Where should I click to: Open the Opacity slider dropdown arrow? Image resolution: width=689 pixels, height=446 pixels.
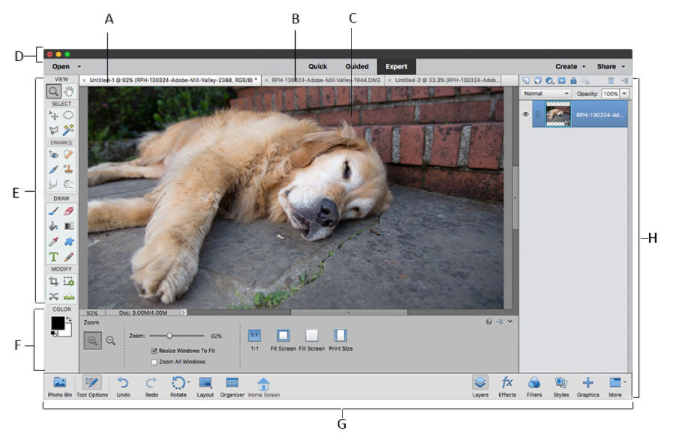coord(624,94)
